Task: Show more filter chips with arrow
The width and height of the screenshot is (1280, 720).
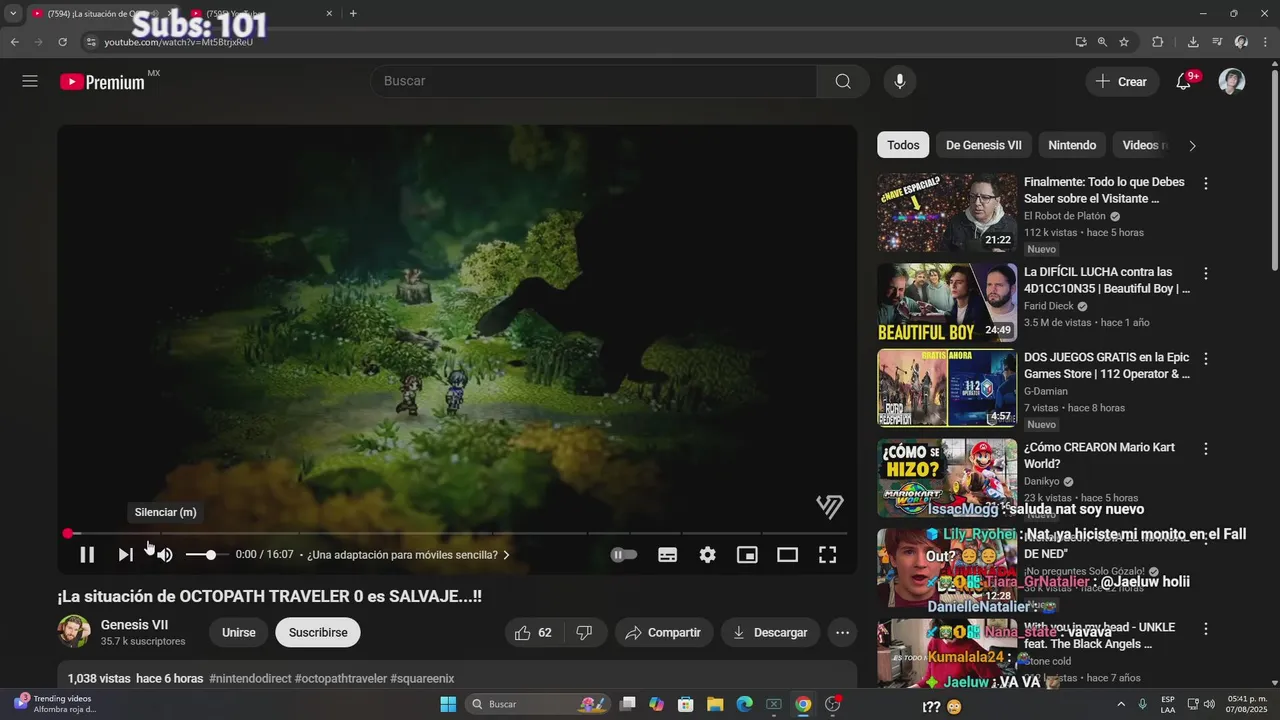Action: (1192, 145)
